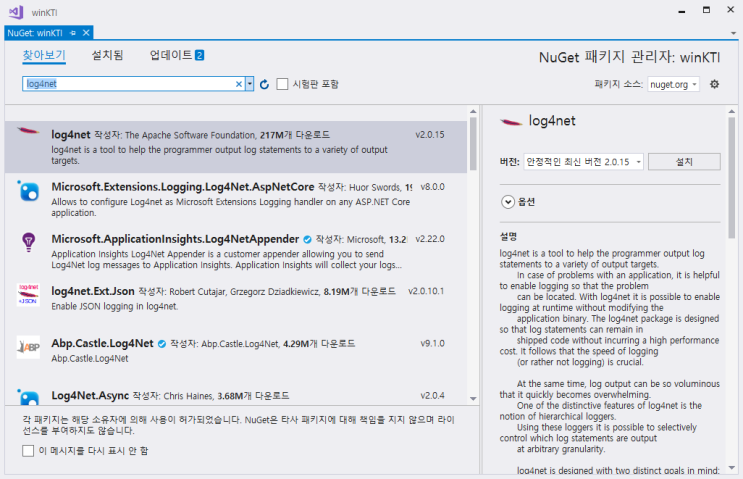Open the 패키지 소스 nuget.org dropdown
743x479 pixels.
pyautogui.click(x=673, y=84)
